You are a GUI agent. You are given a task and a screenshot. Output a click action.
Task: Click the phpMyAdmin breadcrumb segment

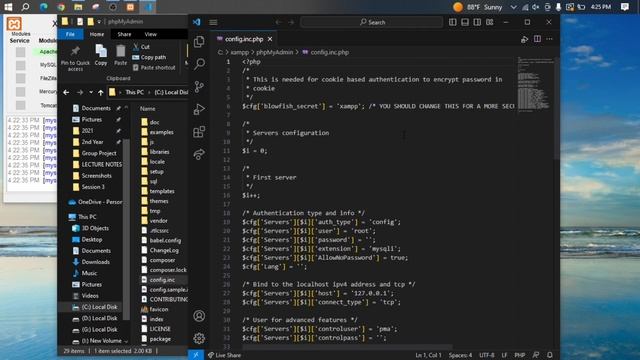coord(274,52)
